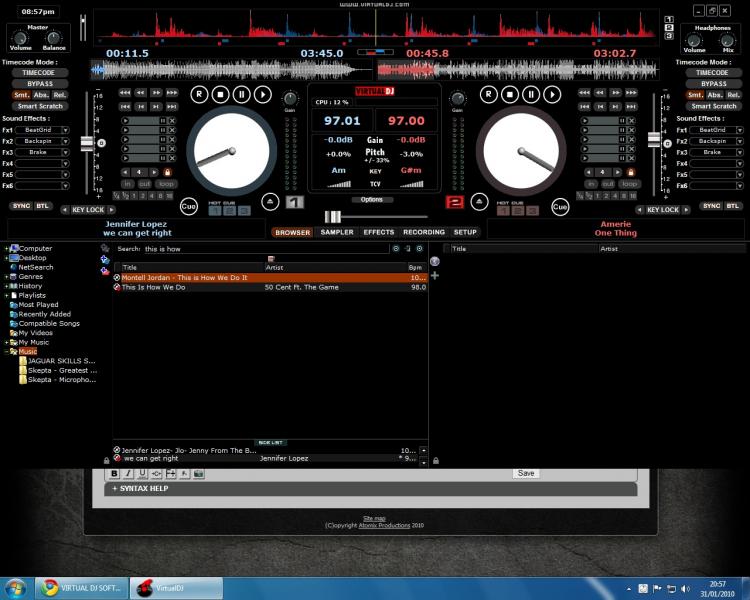Select left Abs. timecode mode
The image size is (750, 600).
tap(41, 95)
